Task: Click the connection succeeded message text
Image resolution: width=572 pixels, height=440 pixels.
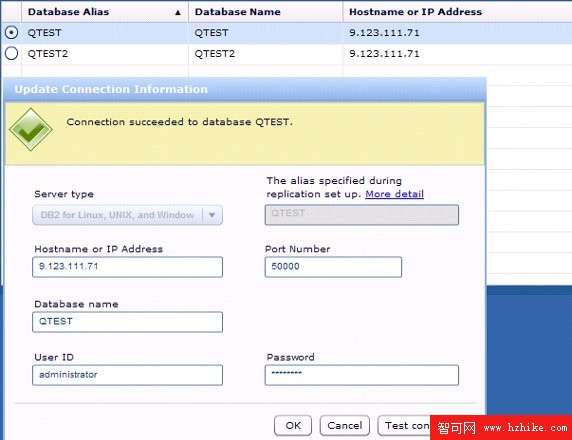Action: click(179, 122)
